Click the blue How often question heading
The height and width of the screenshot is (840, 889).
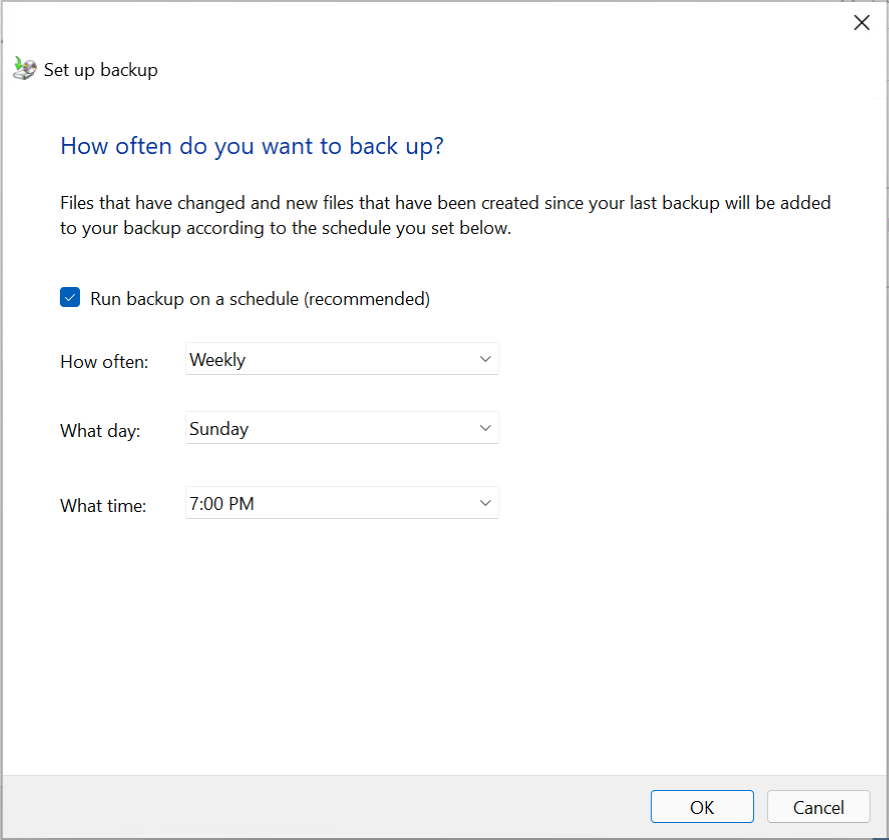(252, 146)
